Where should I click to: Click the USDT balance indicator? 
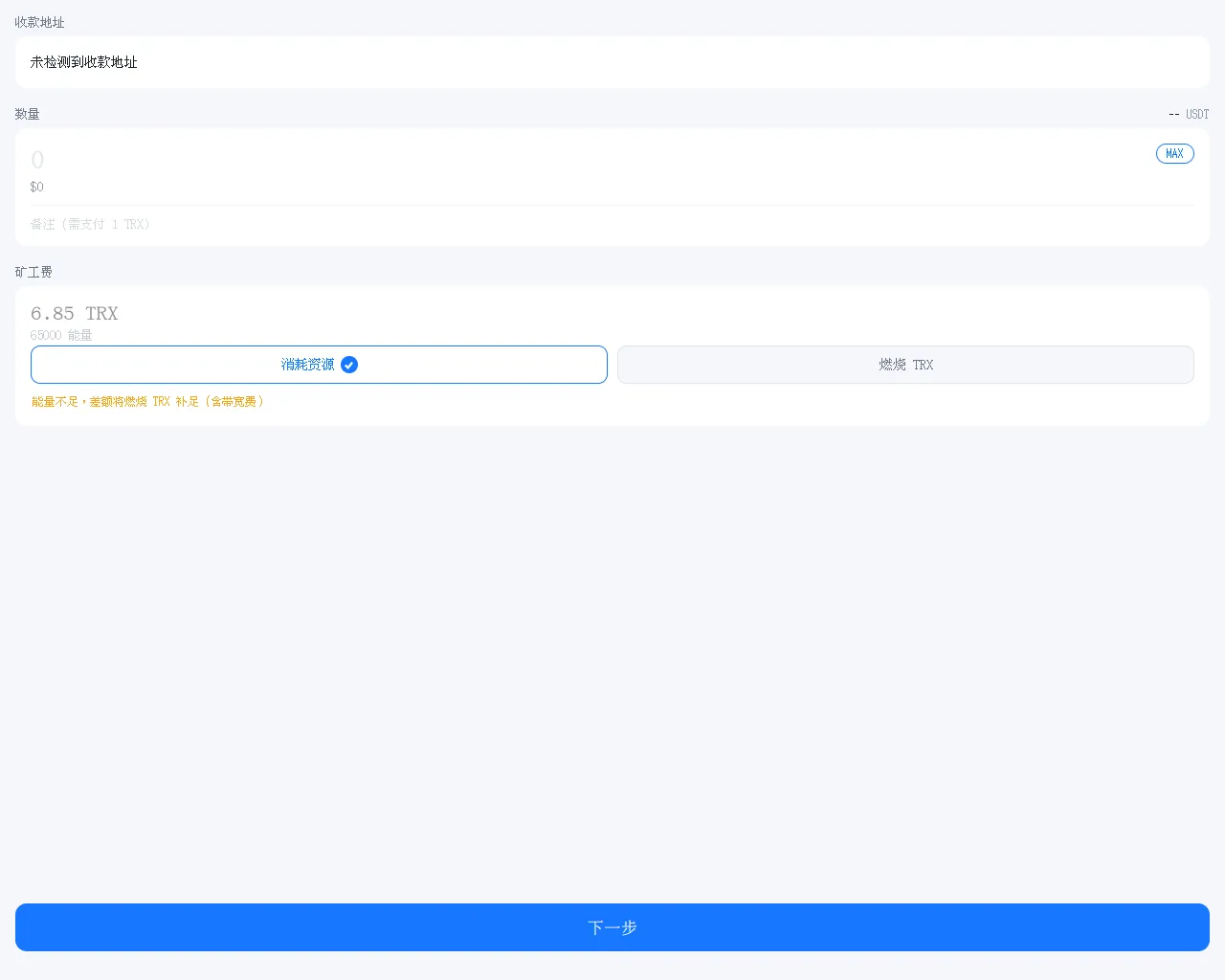(x=1189, y=114)
